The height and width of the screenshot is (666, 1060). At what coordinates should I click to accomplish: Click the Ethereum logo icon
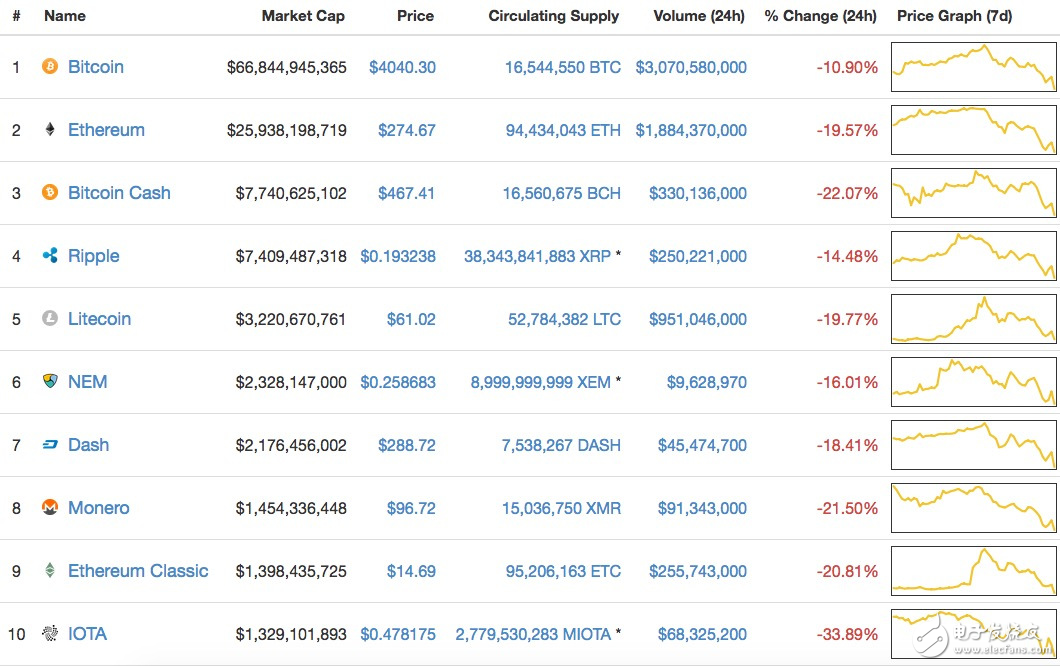click(x=49, y=130)
